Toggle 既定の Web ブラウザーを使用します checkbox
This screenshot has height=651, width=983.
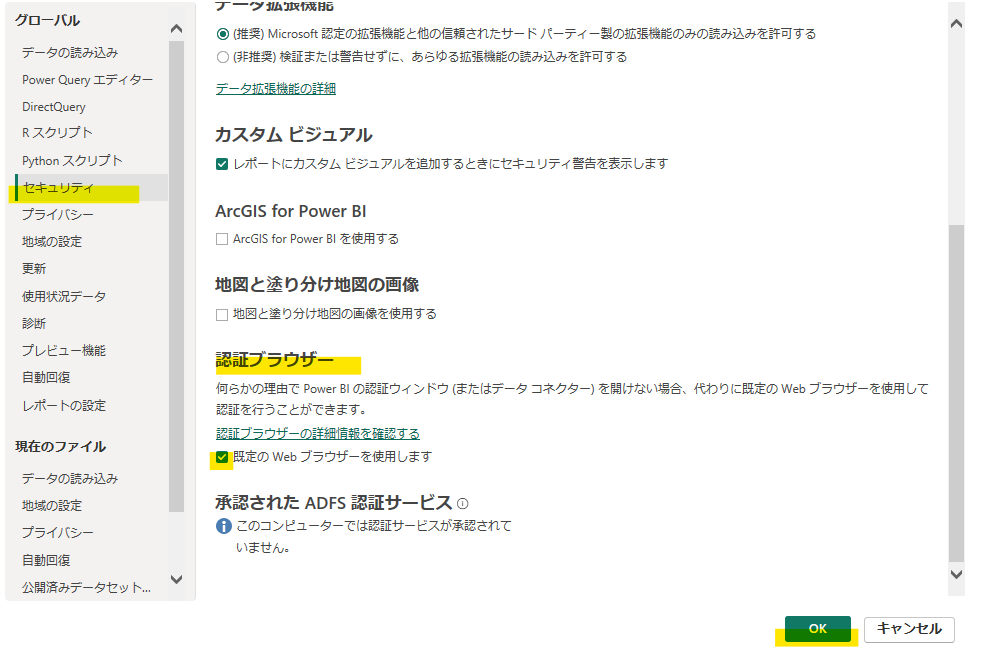click(222, 457)
